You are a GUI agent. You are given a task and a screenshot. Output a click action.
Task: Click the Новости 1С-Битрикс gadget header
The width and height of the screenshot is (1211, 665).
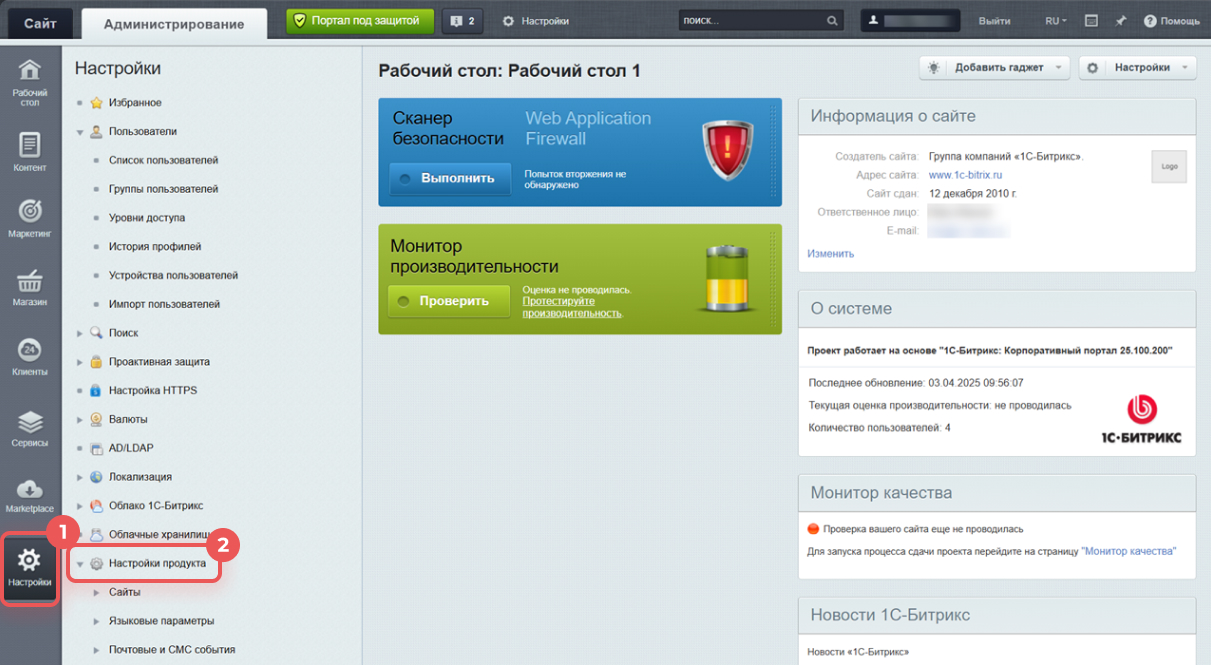996,615
